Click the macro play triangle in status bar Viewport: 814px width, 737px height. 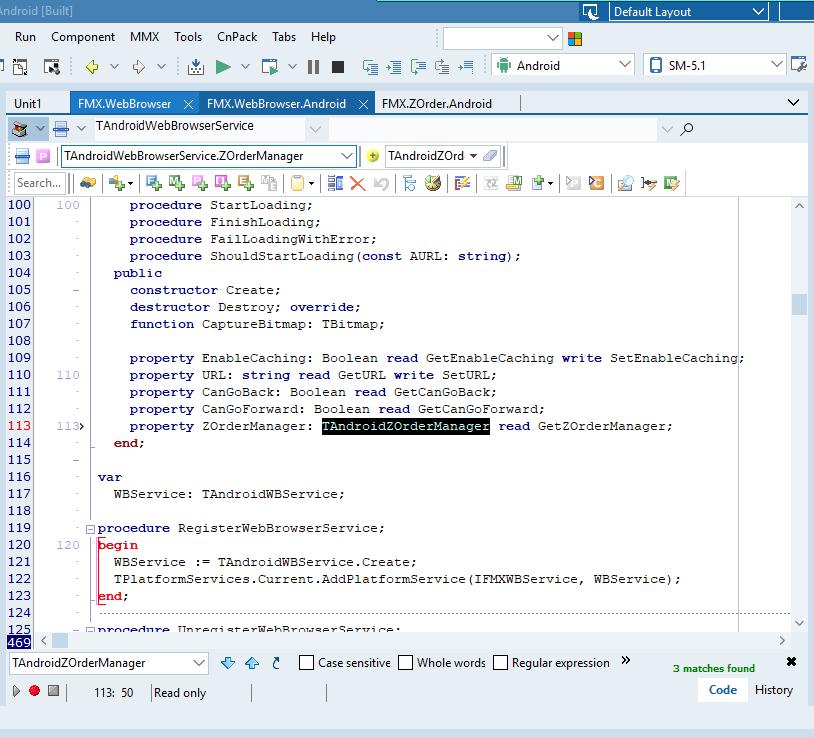point(16,691)
